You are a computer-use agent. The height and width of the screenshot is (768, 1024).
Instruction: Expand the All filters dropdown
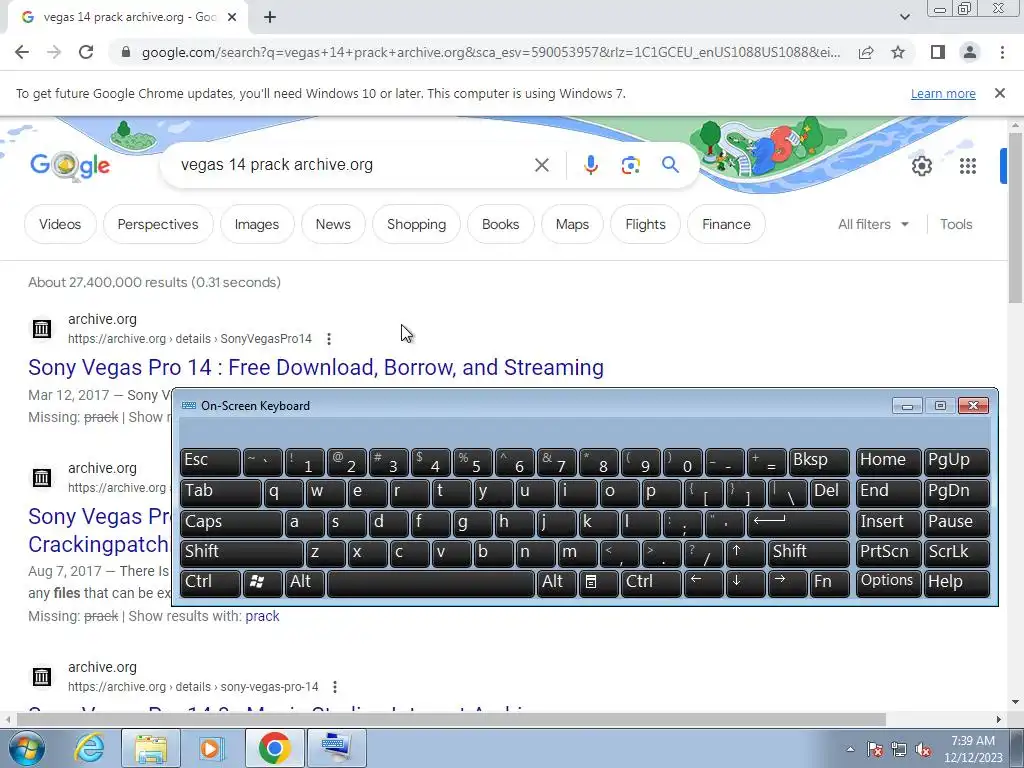873,225
